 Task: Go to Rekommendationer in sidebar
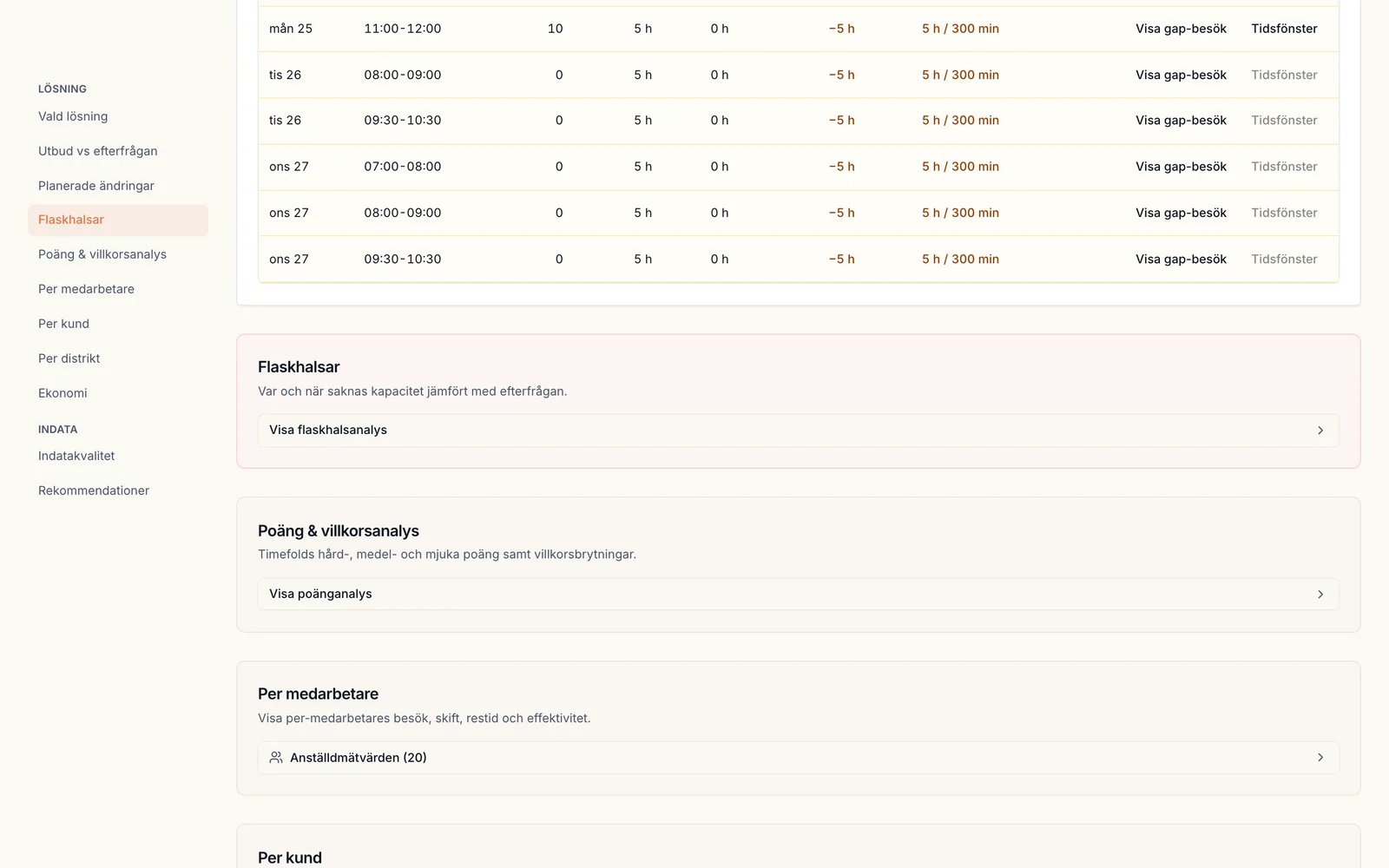click(x=94, y=490)
